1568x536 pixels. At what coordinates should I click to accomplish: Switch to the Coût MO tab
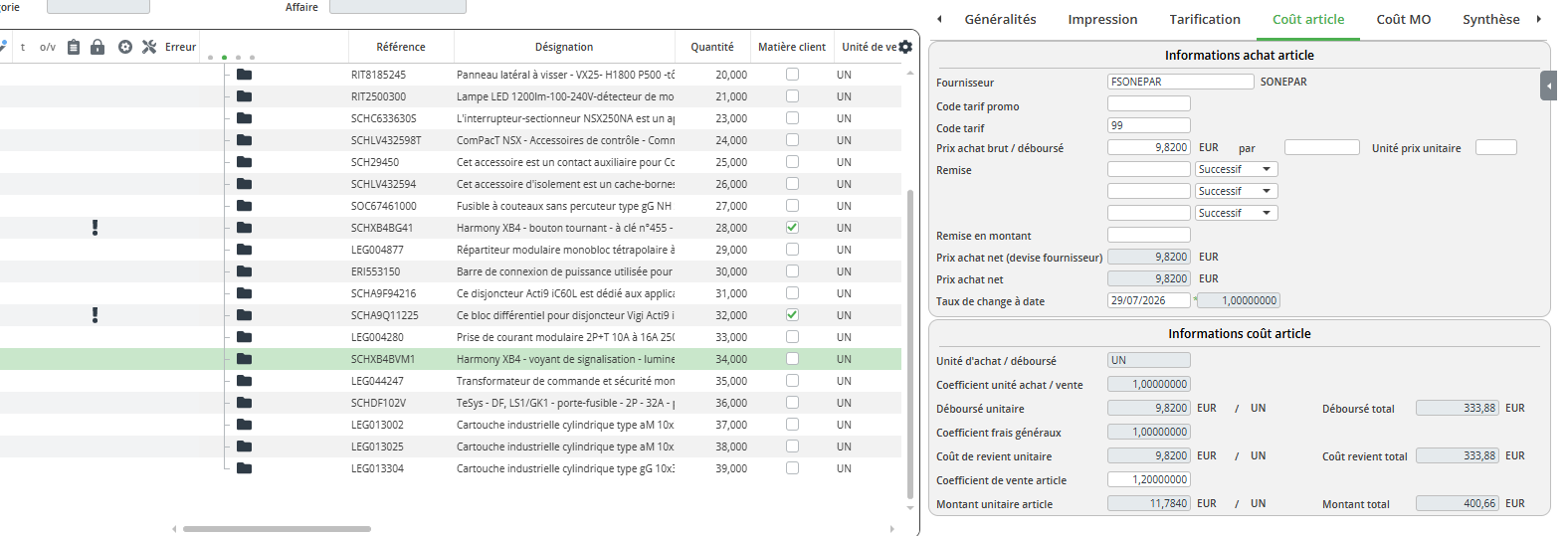(1403, 19)
